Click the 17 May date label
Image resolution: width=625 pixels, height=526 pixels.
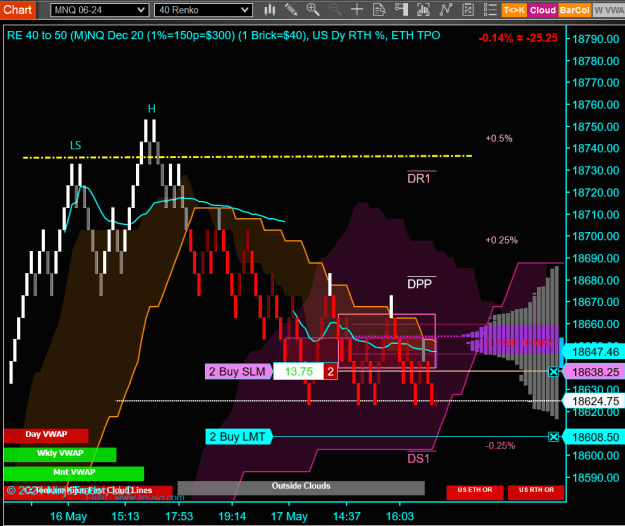[x=289, y=516]
